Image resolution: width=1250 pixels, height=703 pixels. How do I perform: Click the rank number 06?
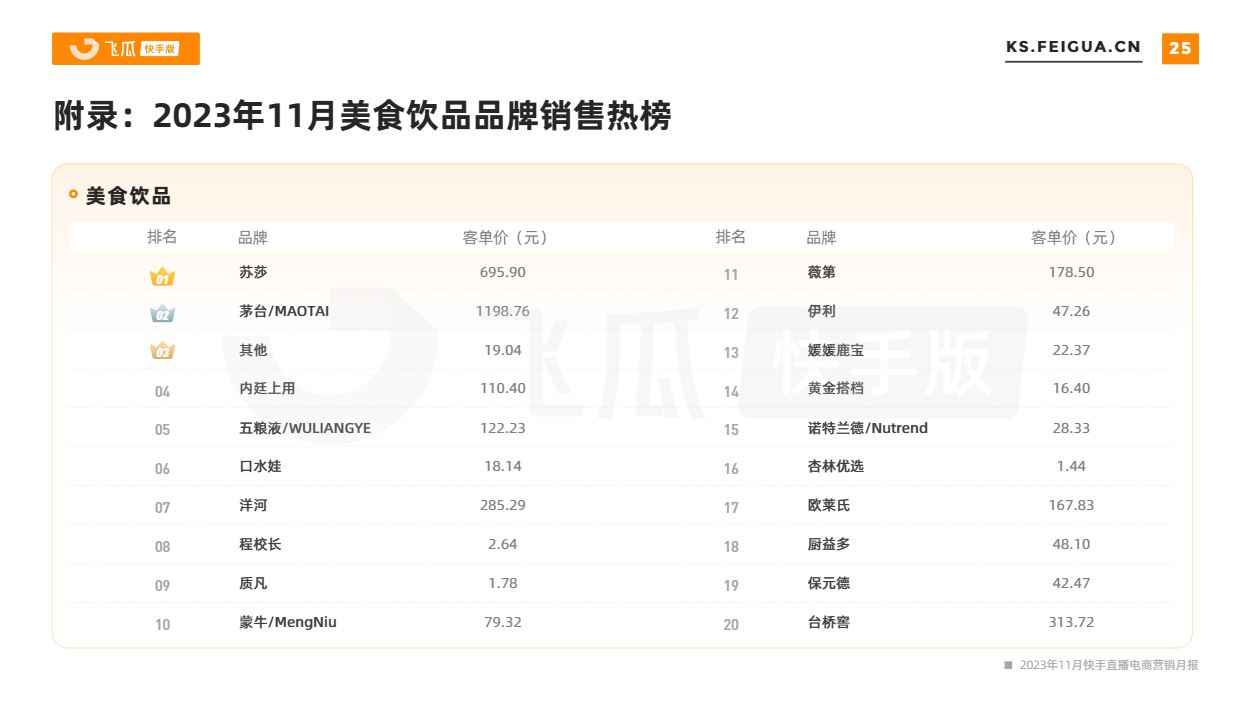click(162, 469)
